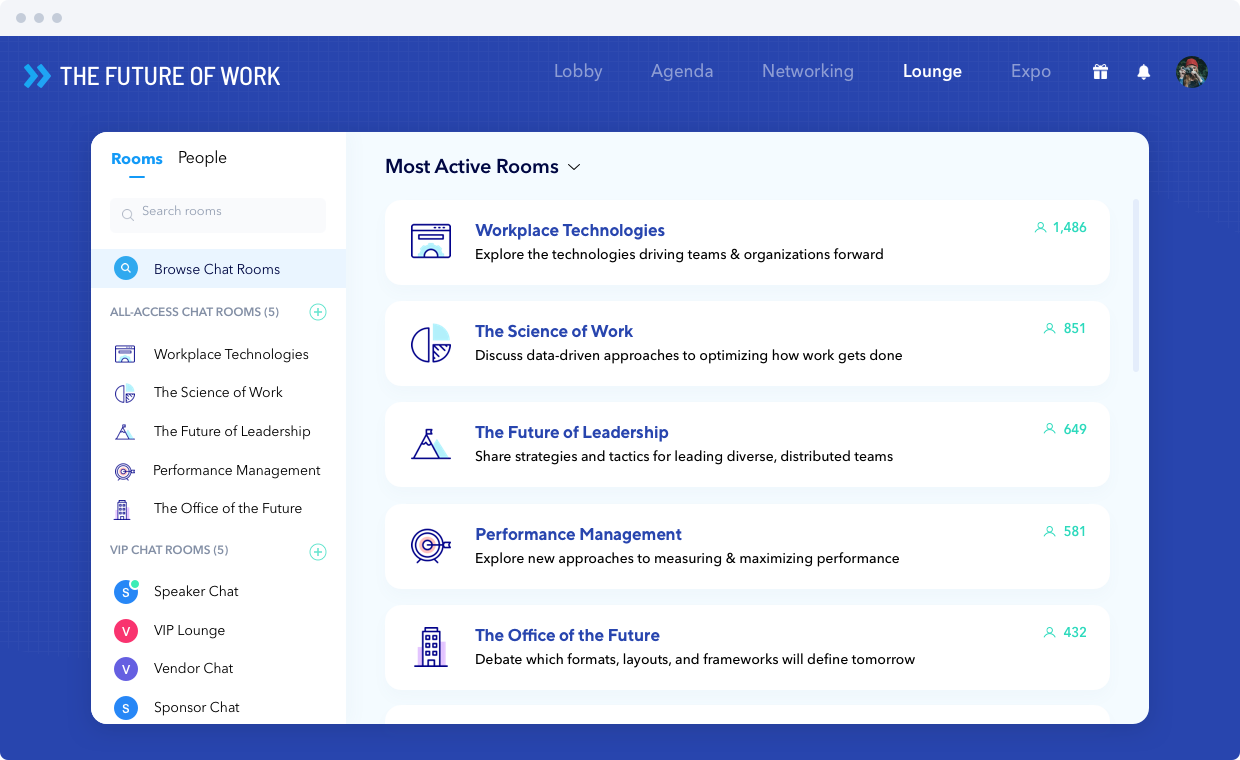The image size is (1240, 760).
Task: Add a new VIP chat room
Action: coord(318,552)
